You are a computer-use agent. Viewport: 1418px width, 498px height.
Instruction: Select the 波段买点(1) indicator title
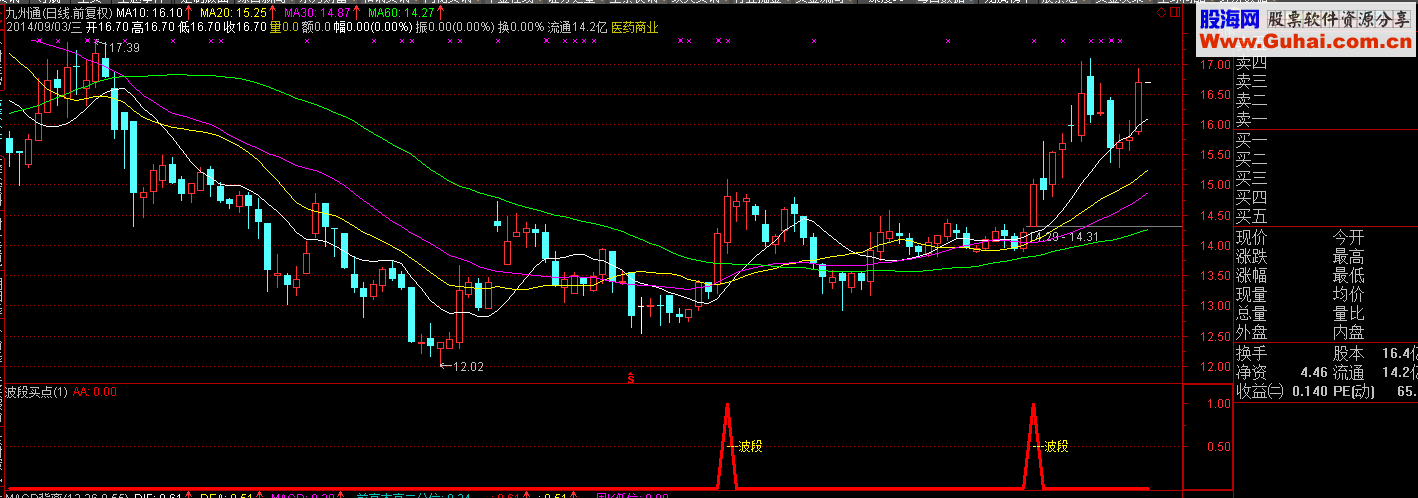(36, 392)
